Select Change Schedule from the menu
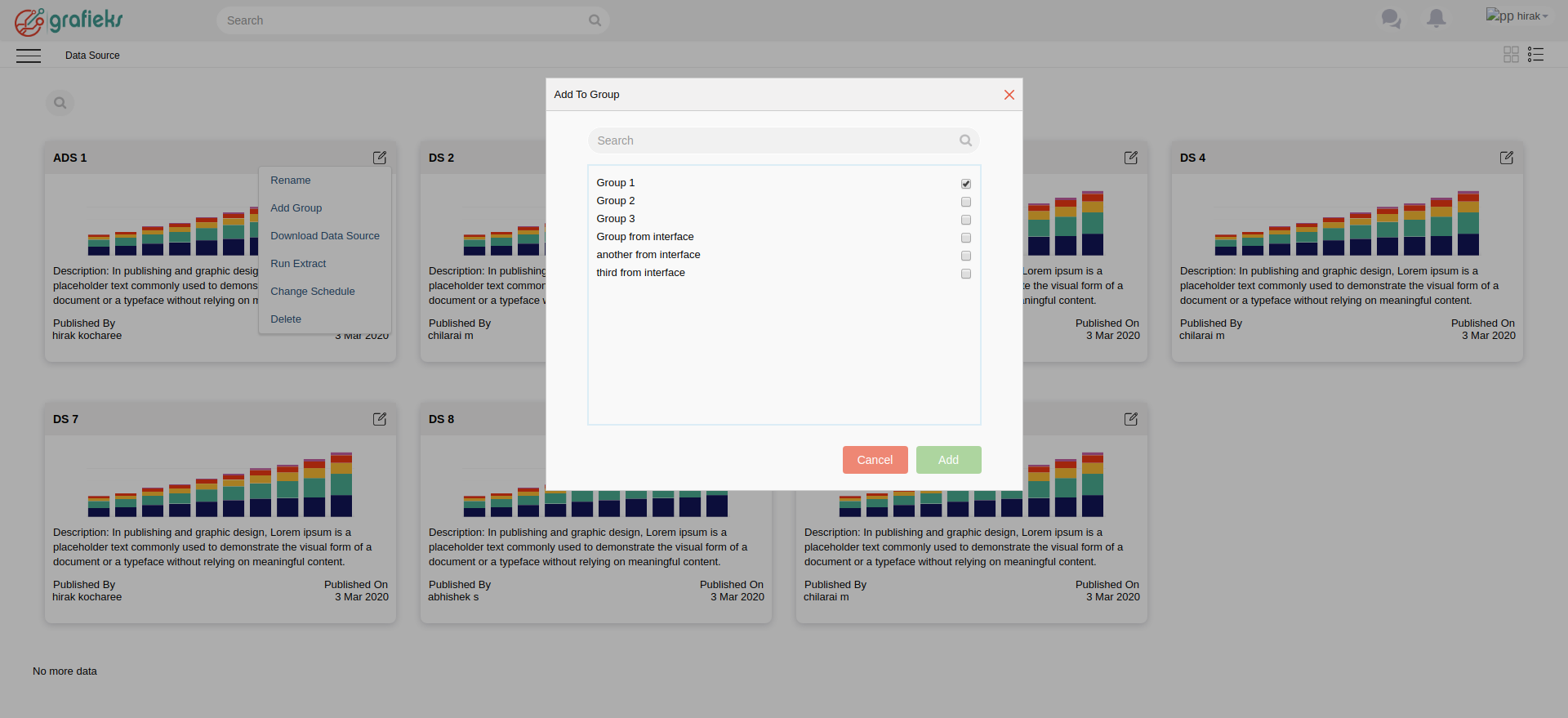Screen dimensions: 1568x718 [313, 292]
